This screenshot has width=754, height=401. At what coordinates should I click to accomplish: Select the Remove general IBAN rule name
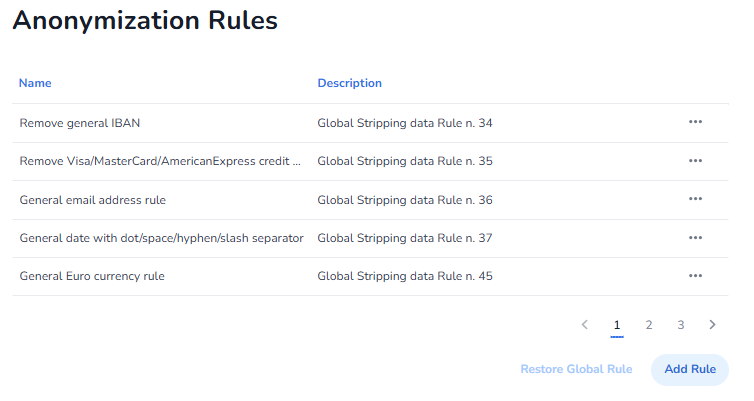pyautogui.click(x=80, y=123)
